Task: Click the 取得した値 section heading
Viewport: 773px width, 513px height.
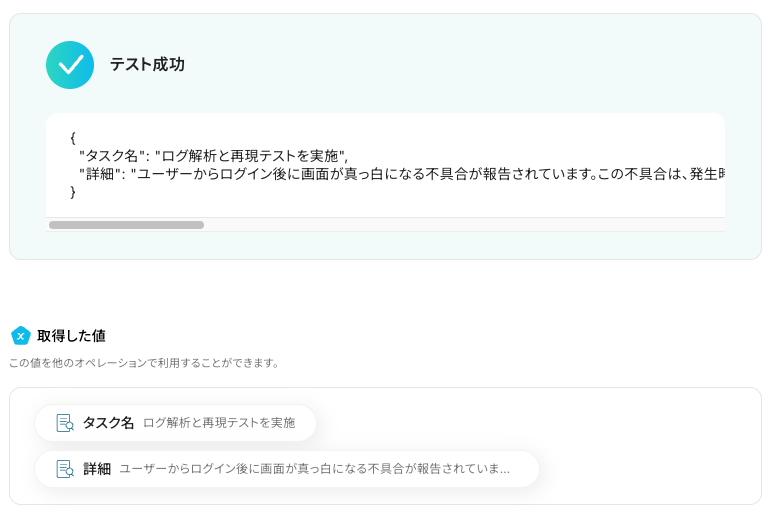Action: pyautogui.click(x=71, y=336)
